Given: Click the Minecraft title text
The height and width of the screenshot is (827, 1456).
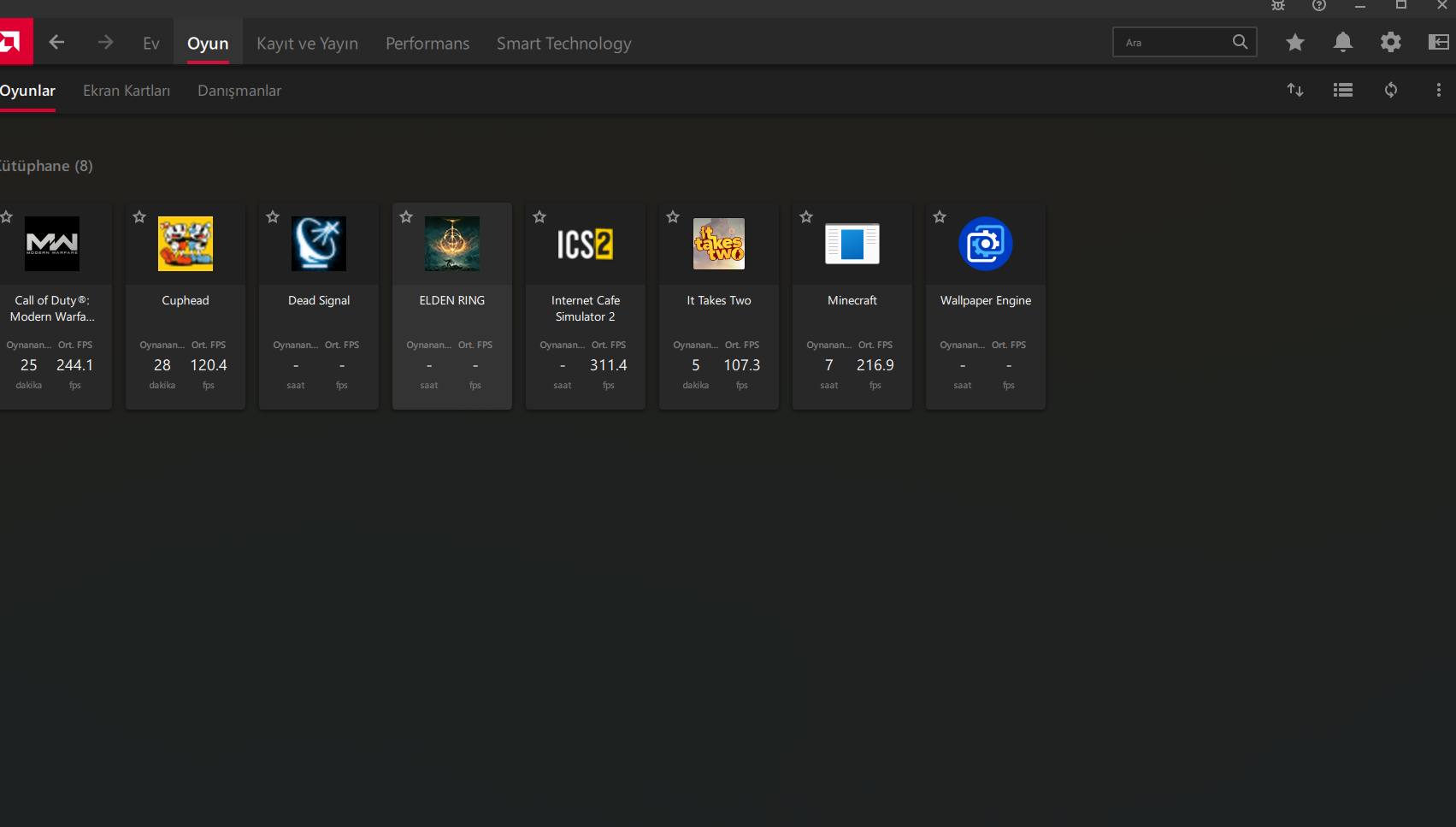Looking at the screenshot, I should (x=852, y=300).
